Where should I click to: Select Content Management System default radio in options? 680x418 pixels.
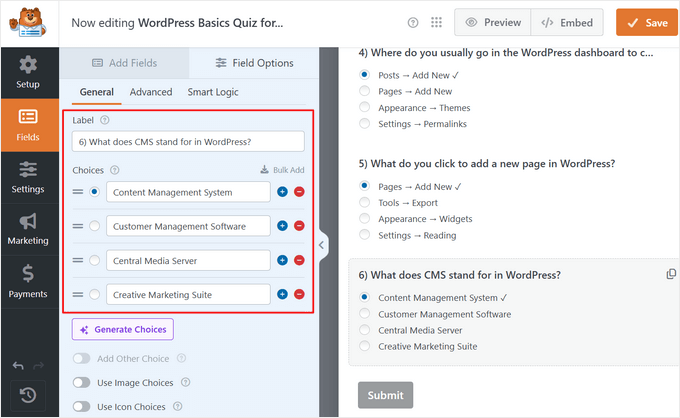coord(94,192)
